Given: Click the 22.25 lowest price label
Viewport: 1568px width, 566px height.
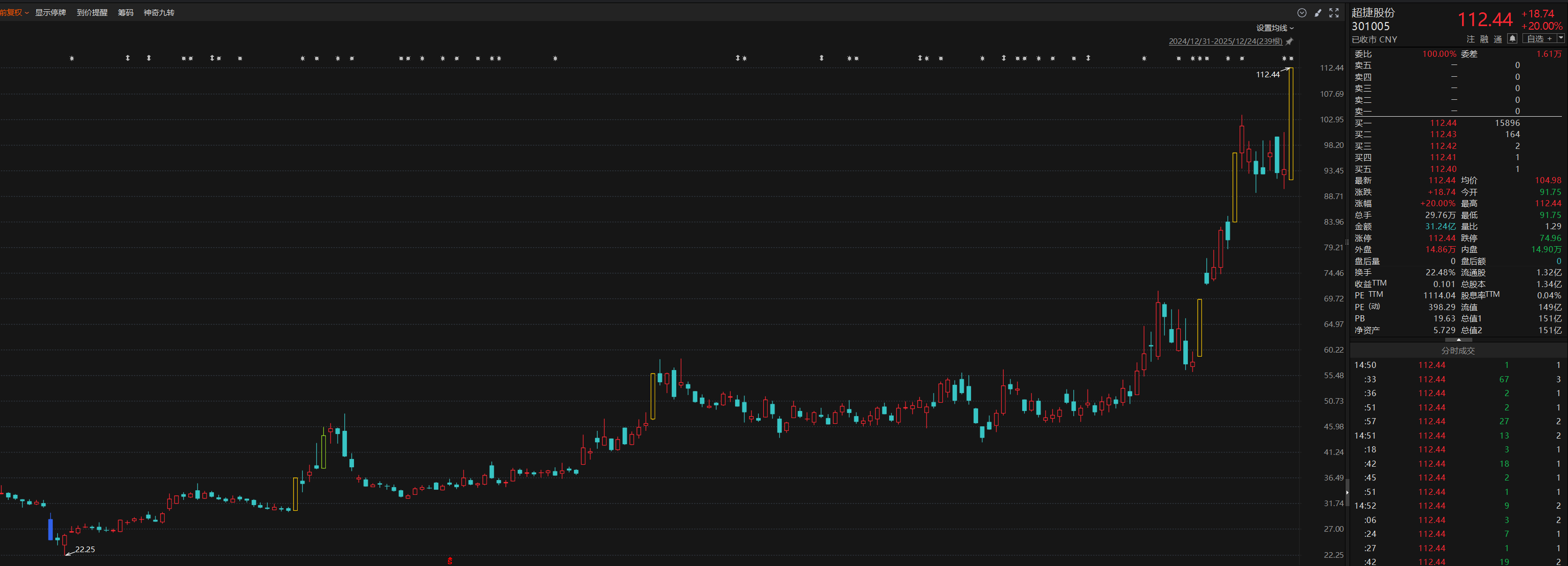Looking at the screenshot, I should tap(84, 549).
